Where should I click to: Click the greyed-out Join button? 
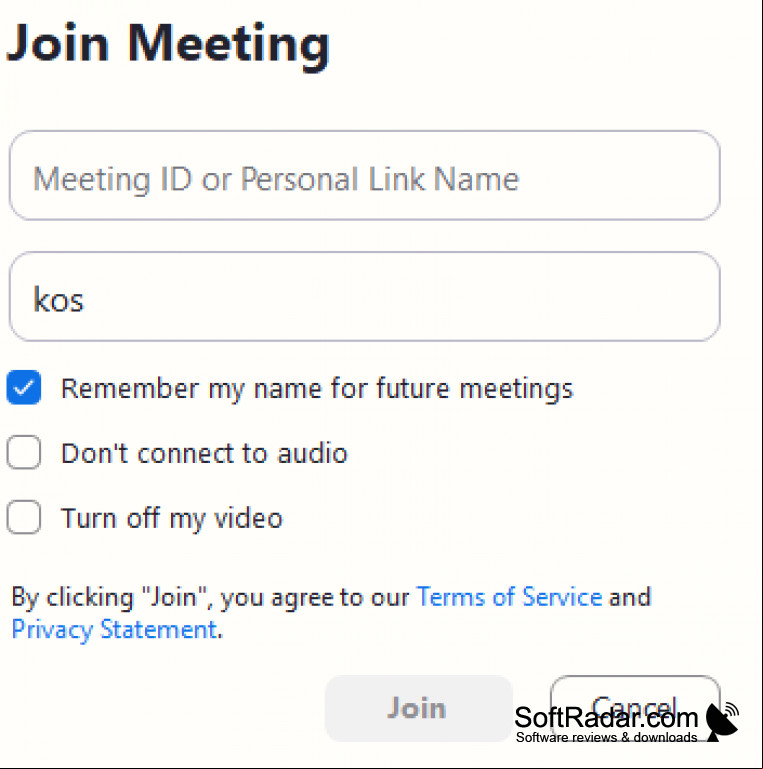point(418,708)
